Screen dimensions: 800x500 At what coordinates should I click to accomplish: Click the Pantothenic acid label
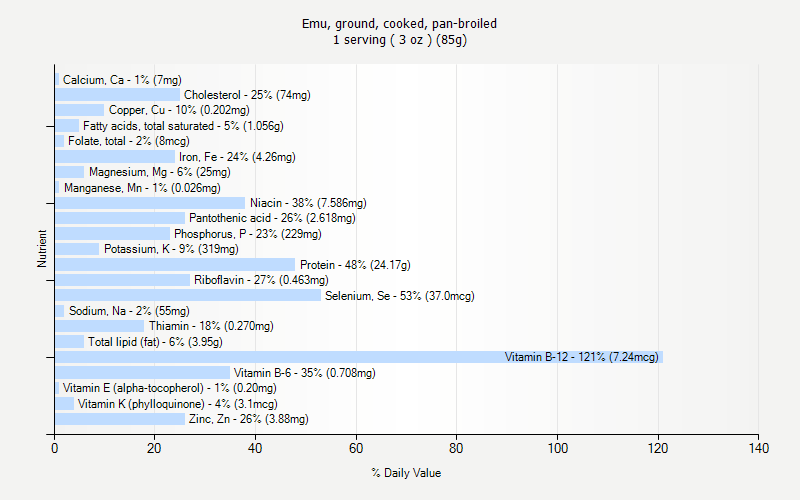click(x=272, y=218)
